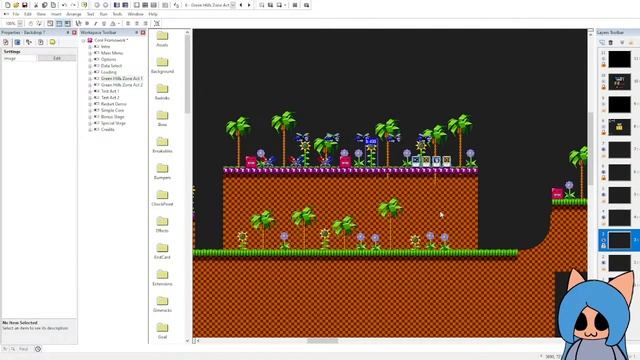The image size is (640, 360).
Task: Toggle visibility eye of layer 6
Action: pos(604,172)
